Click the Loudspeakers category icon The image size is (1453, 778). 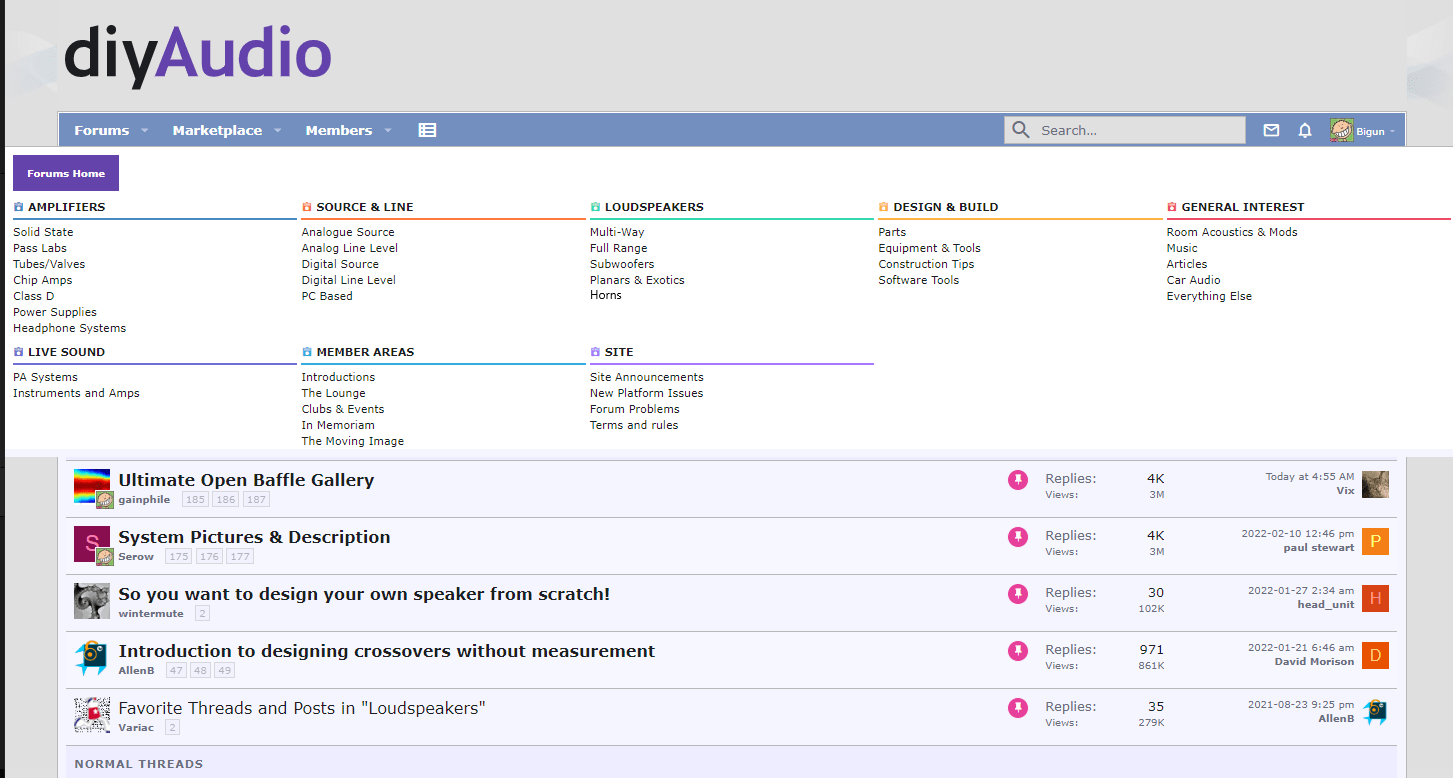pyautogui.click(x=595, y=207)
